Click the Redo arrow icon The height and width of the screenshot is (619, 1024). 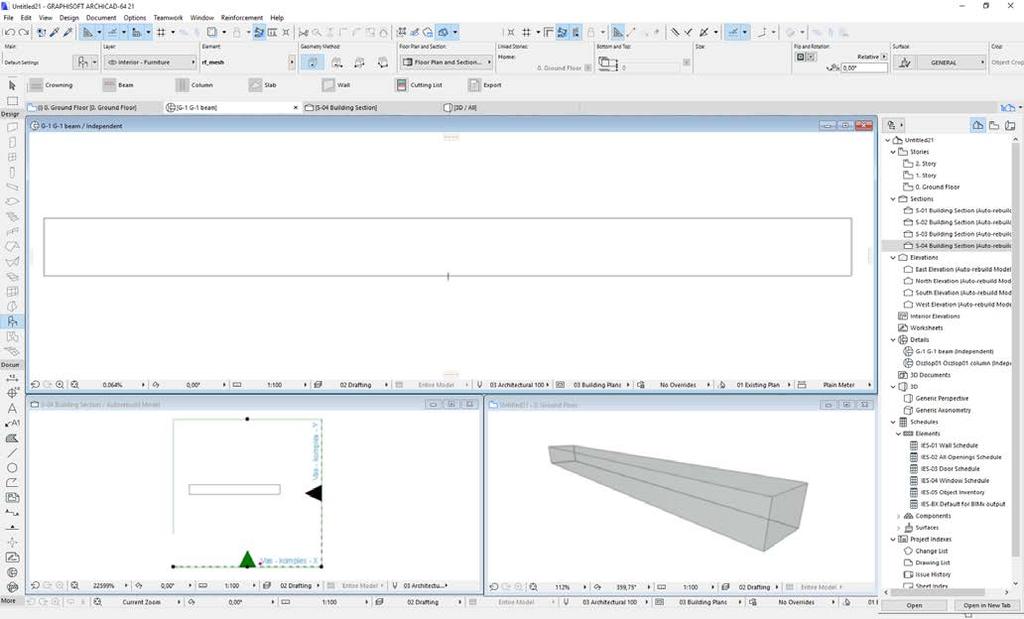tap(24, 32)
